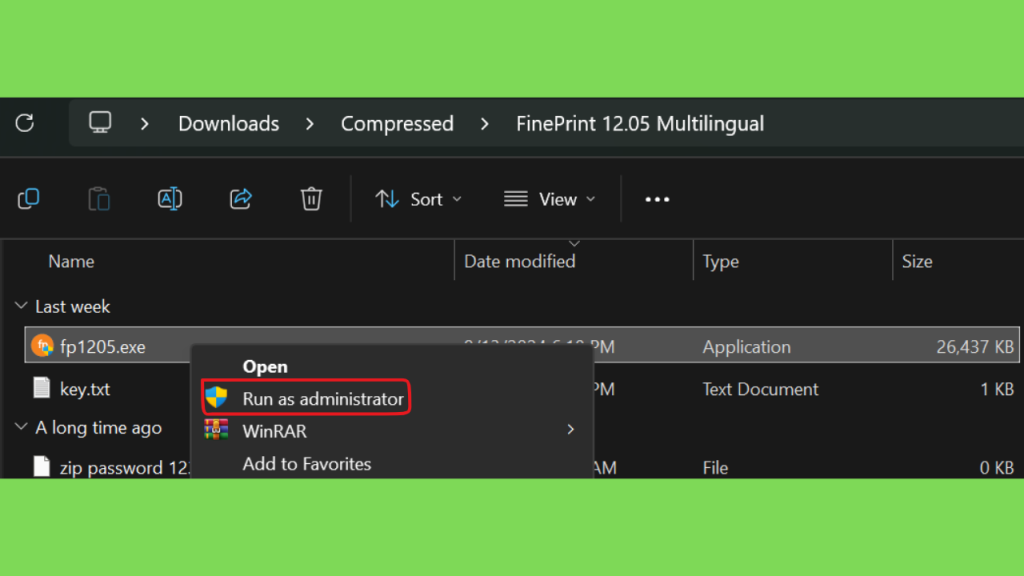The height and width of the screenshot is (576, 1024).
Task: Collapse the A long time ago group
Action: click(21, 427)
